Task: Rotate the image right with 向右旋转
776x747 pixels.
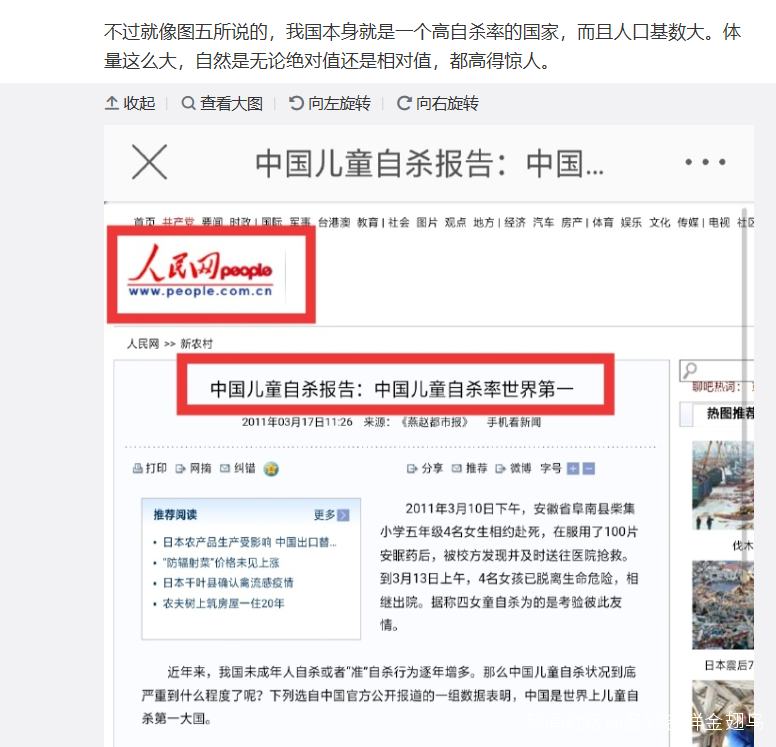Action: (437, 103)
